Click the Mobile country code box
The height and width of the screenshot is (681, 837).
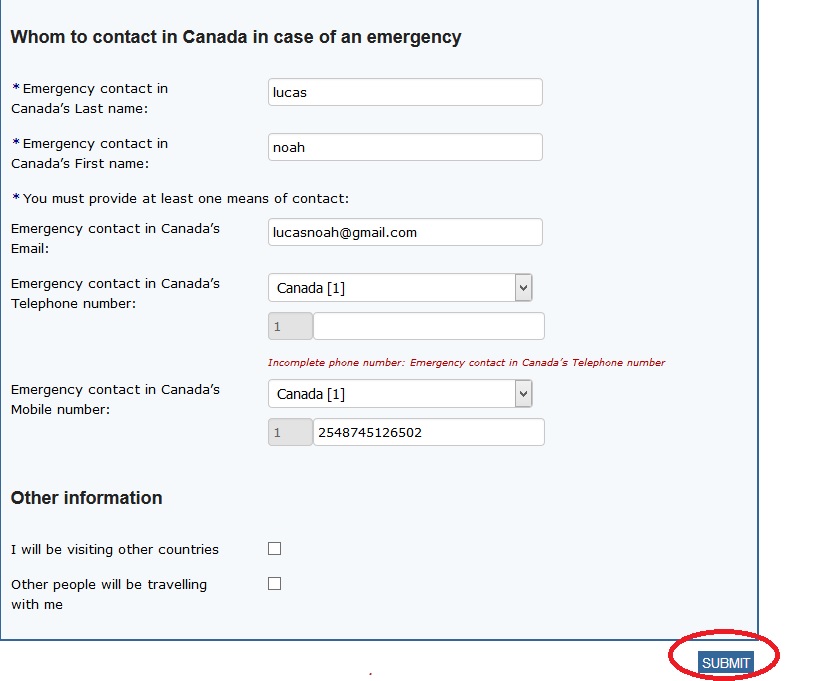click(x=290, y=432)
